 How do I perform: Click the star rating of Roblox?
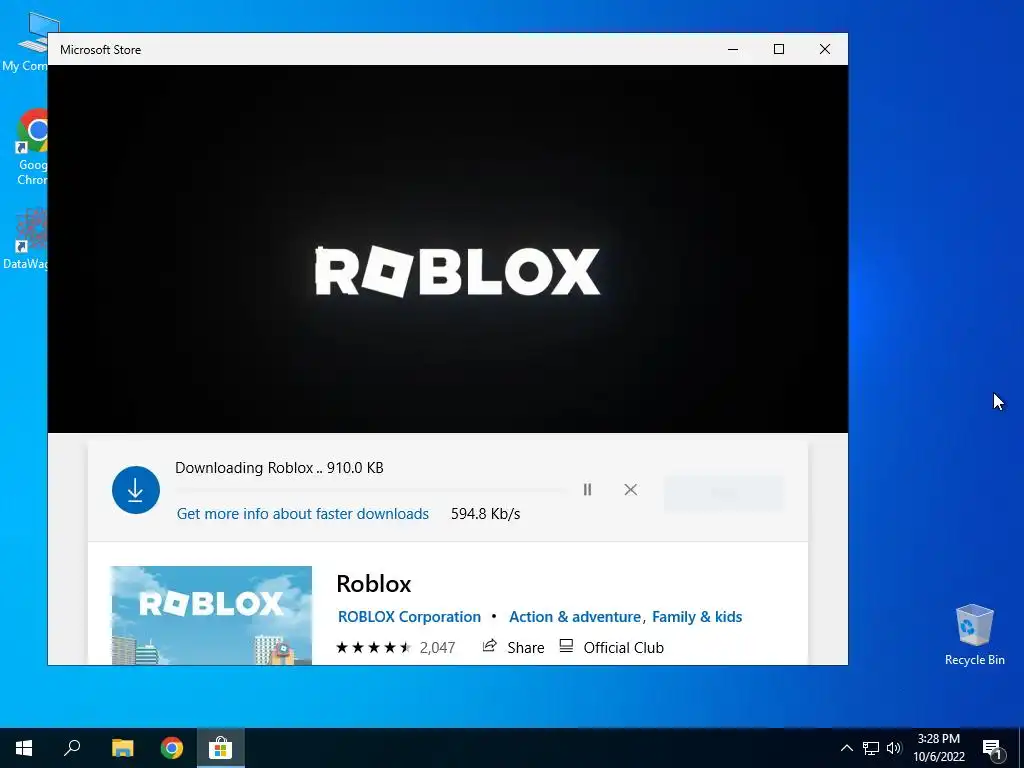click(x=374, y=647)
